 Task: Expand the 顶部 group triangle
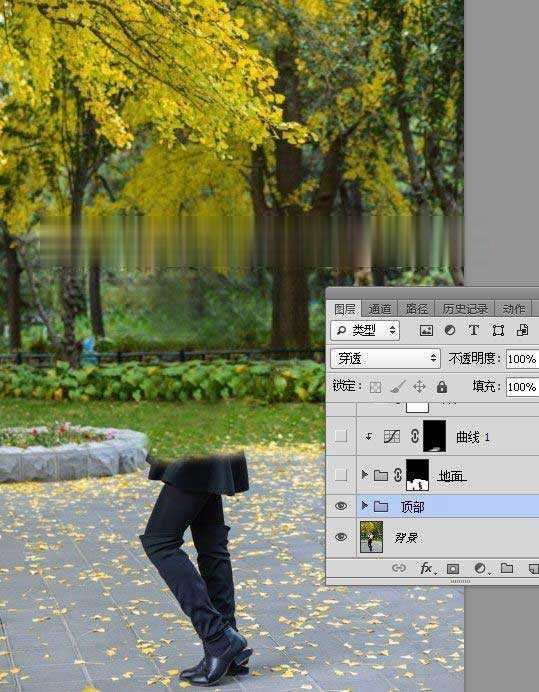click(x=365, y=506)
